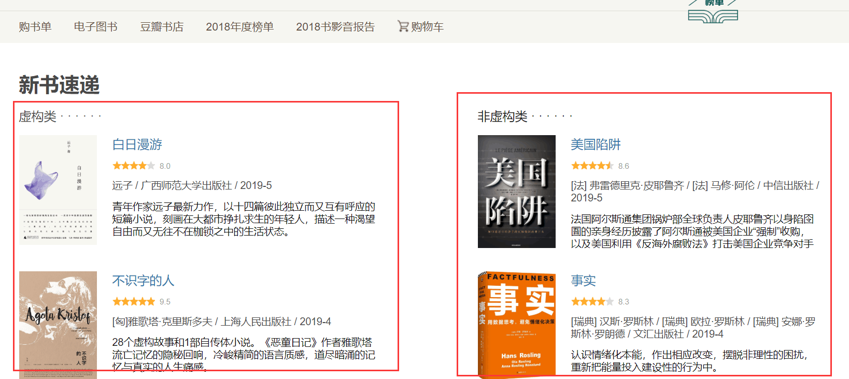The image size is (849, 379).
Task: Click star rating of 不识字的人
Action: (x=134, y=302)
